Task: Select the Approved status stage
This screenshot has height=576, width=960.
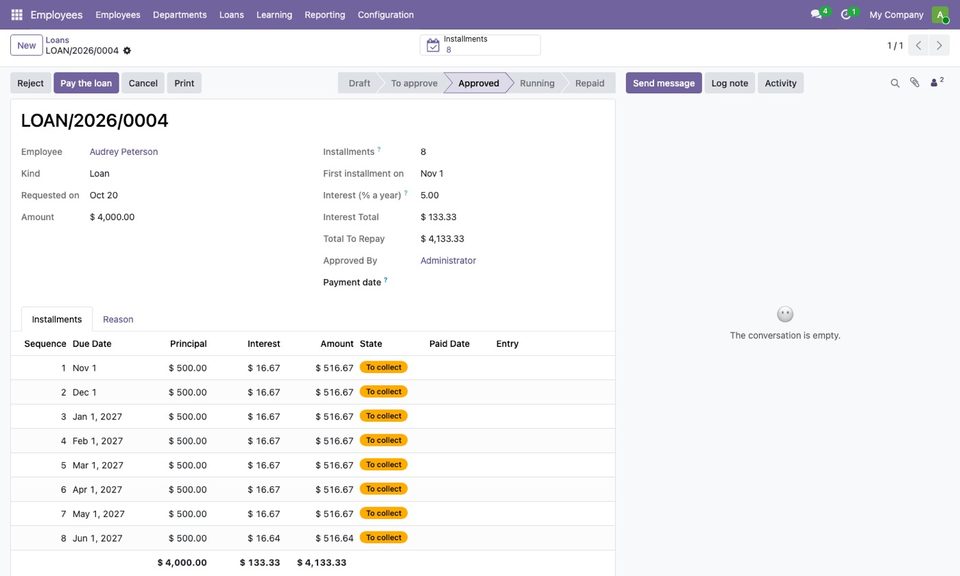Action: [x=479, y=83]
